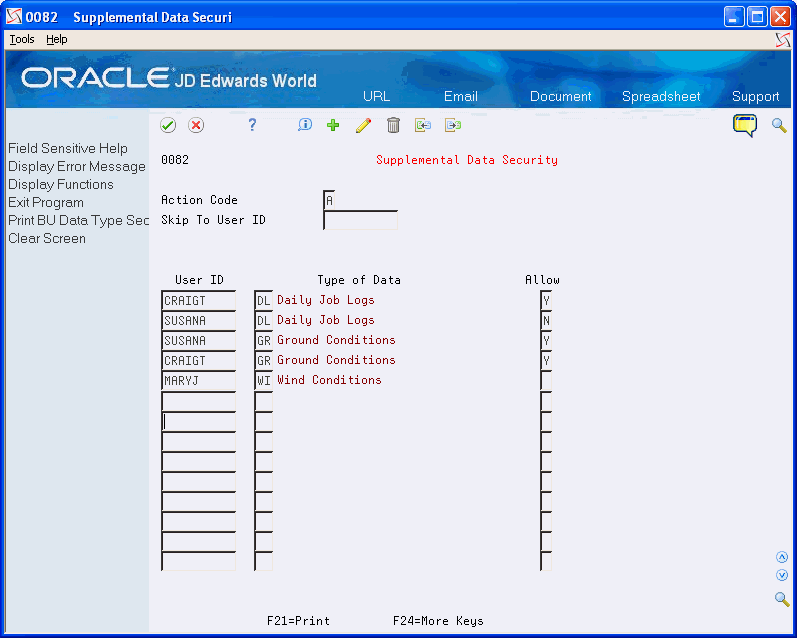Screen dimensions: 797x638
Task: Click the User ID field with the text cursor
Action: [x=199, y=422]
